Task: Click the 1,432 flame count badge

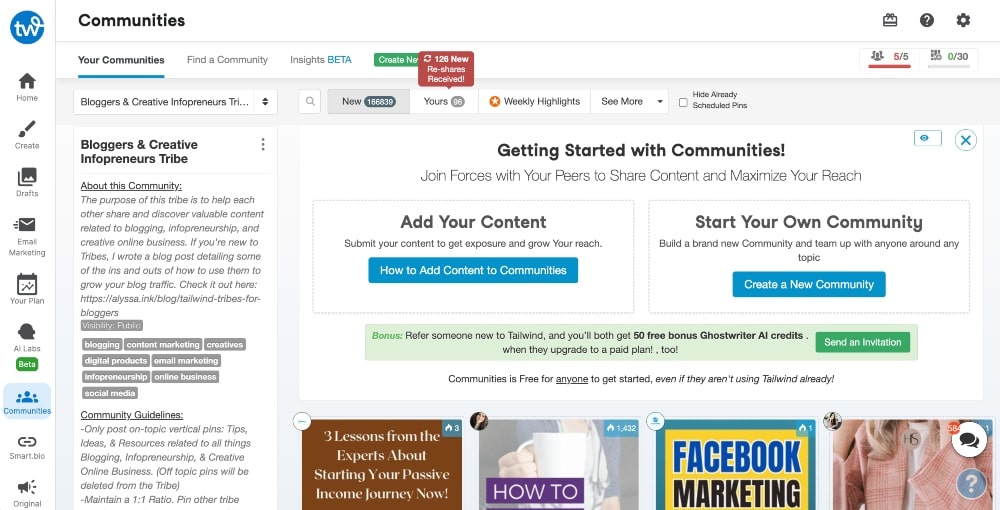Action: click(621, 428)
